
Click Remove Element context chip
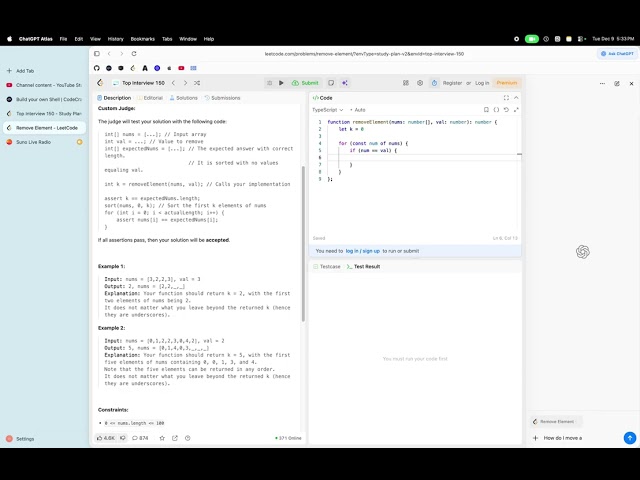pyautogui.click(x=556, y=421)
